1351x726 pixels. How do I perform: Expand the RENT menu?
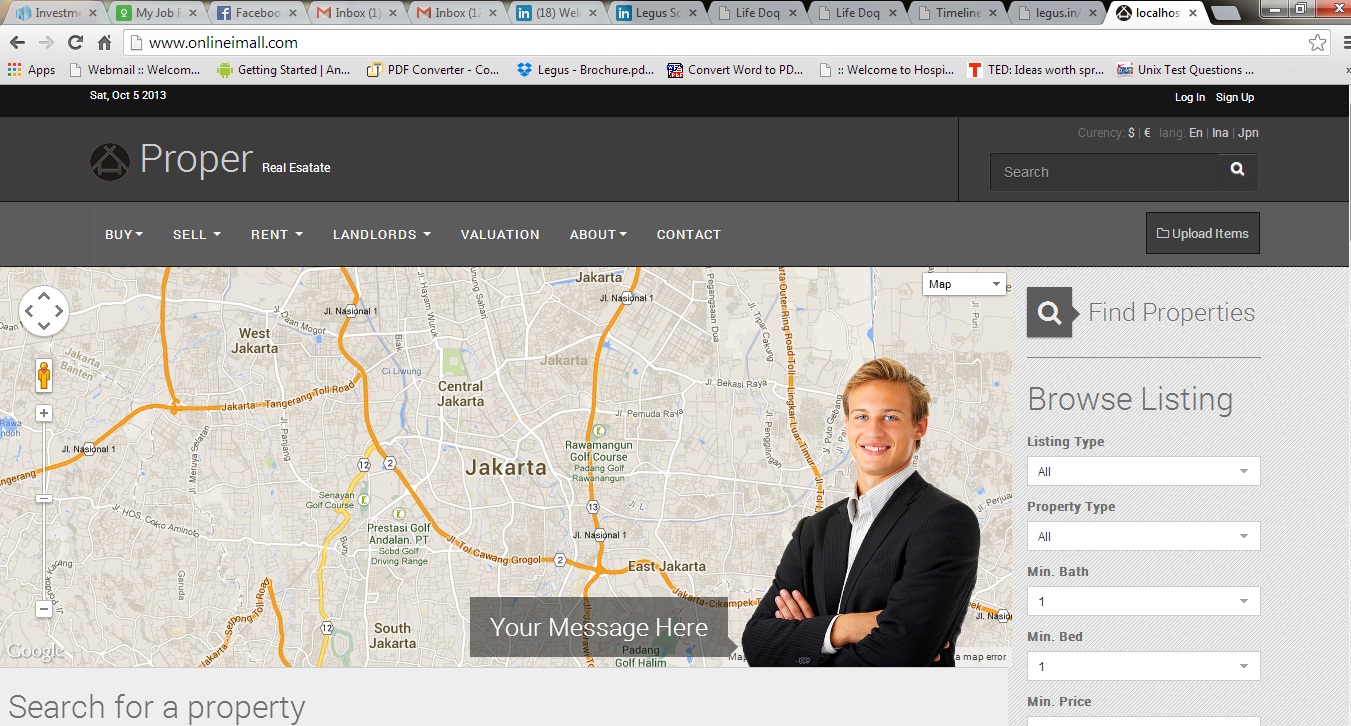tap(277, 235)
